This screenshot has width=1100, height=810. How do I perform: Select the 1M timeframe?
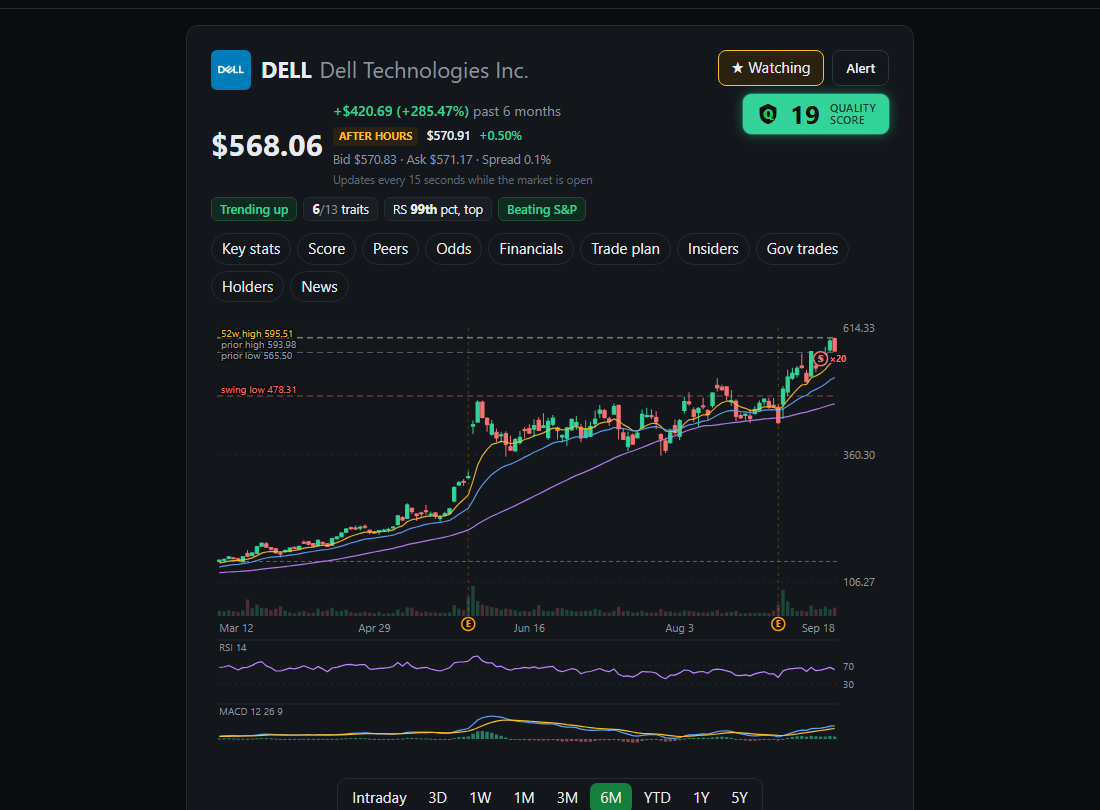(x=523, y=797)
